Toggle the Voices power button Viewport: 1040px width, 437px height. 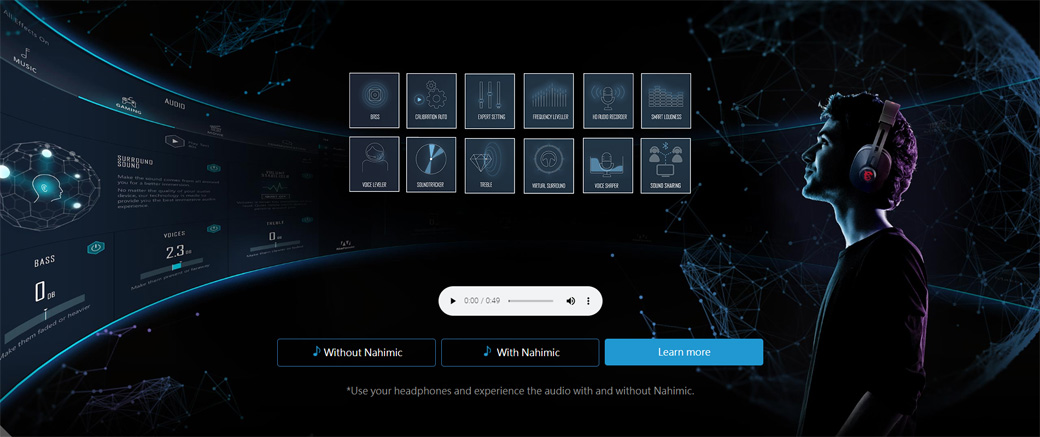[214, 229]
